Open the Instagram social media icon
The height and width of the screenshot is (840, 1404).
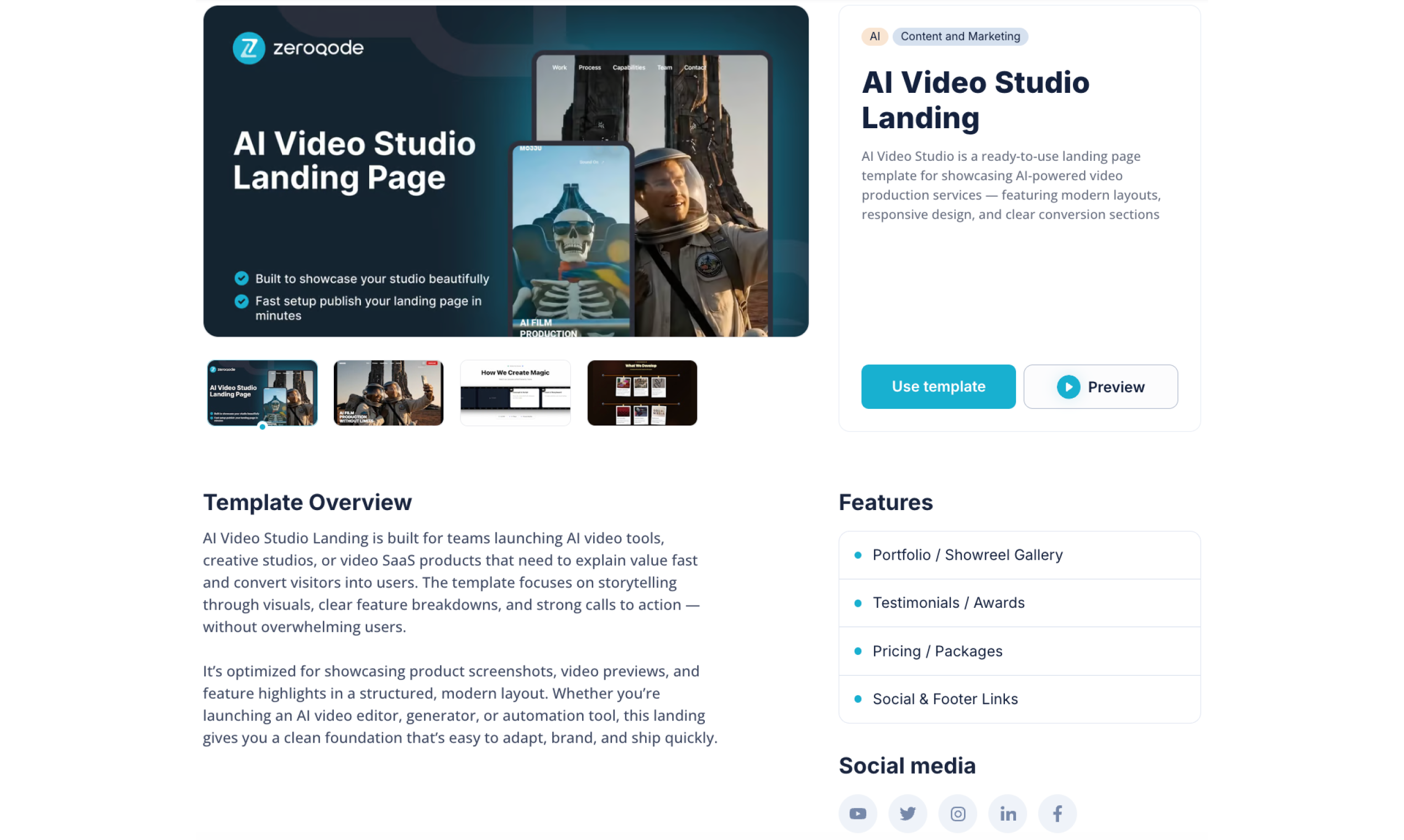(x=957, y=813)
